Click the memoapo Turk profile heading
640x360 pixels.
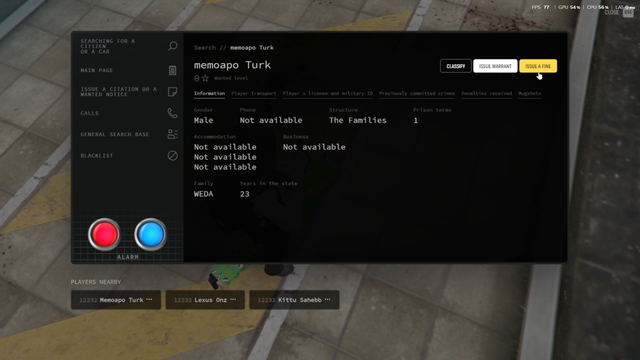(x=232, y=65)
